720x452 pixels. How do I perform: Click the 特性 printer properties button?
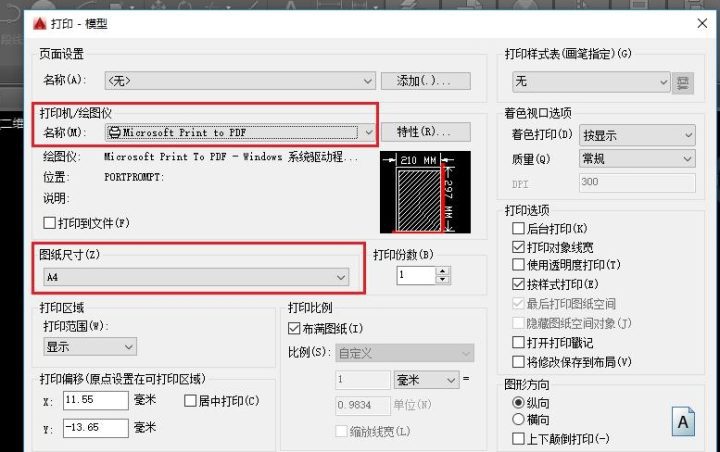click(425, 132)
